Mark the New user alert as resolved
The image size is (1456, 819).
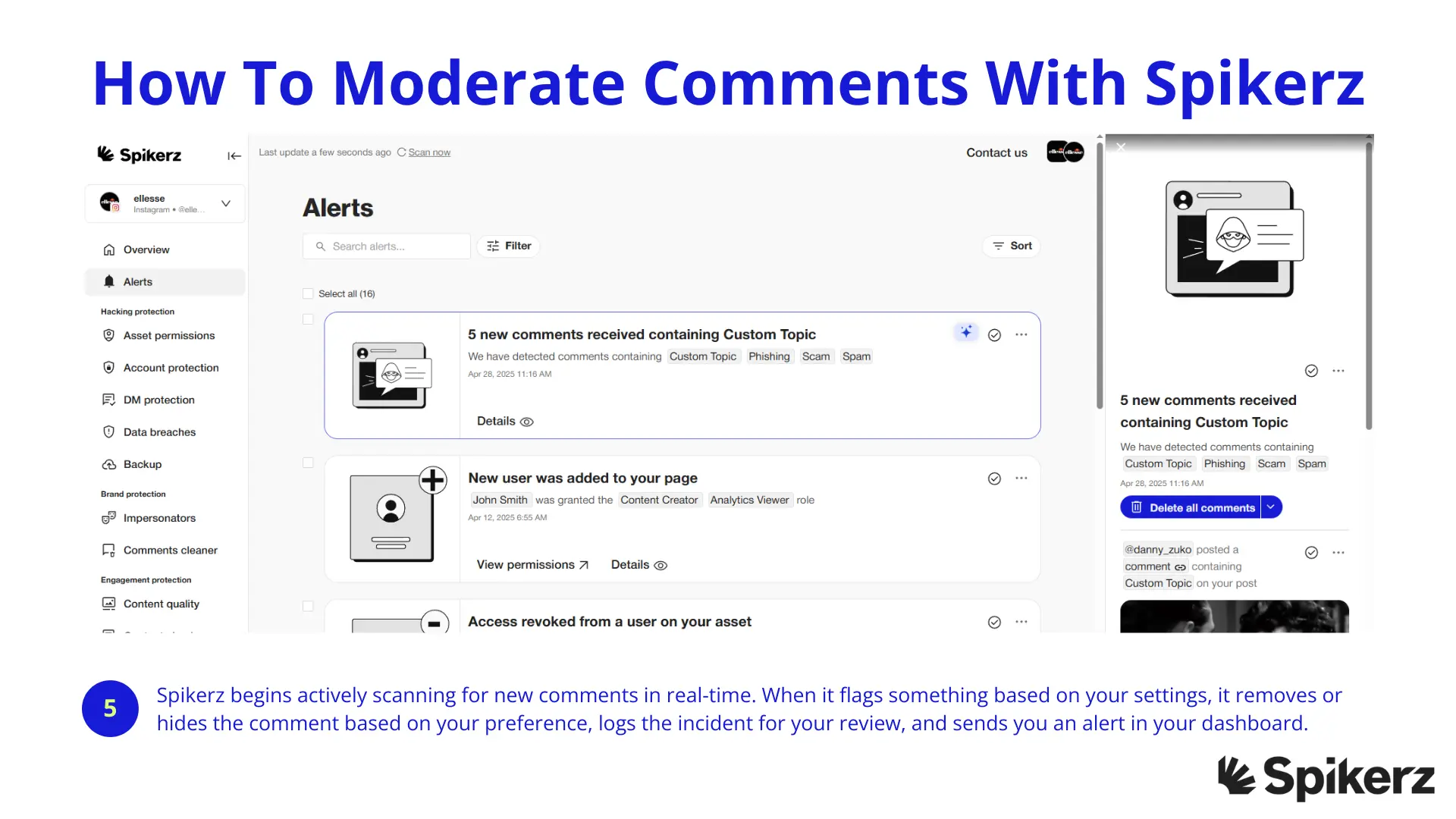[994, 479]
